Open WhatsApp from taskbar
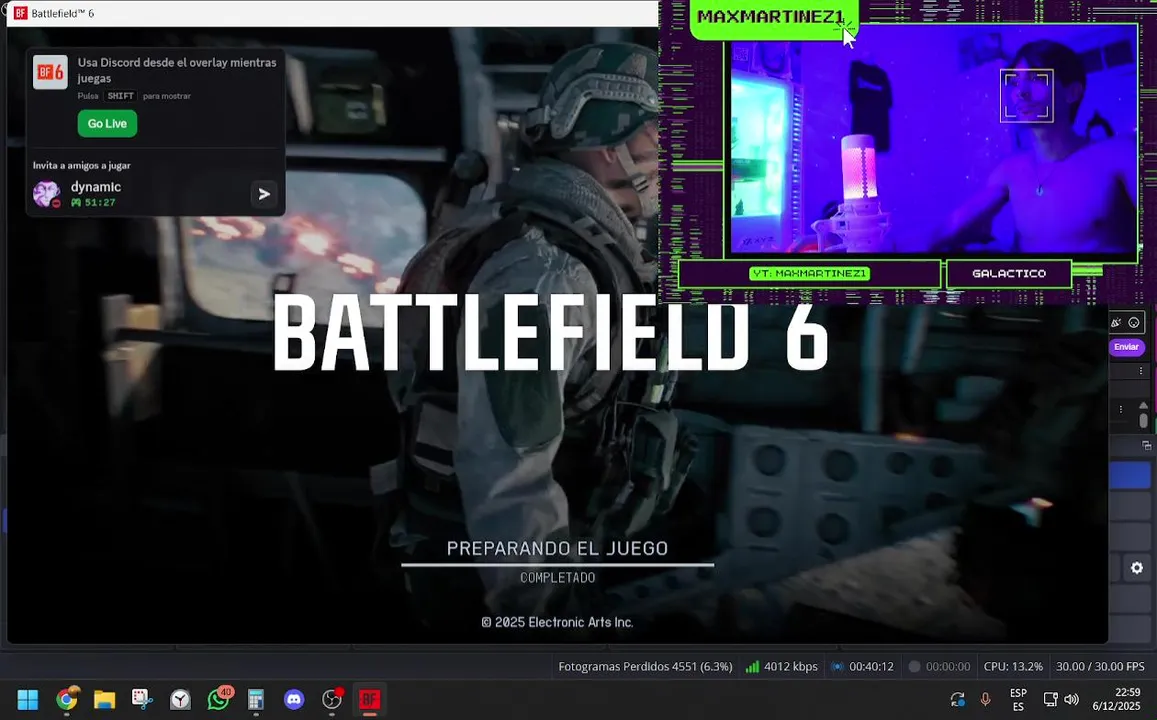This screenshot has width=1157, height=720. coord(219,699)
